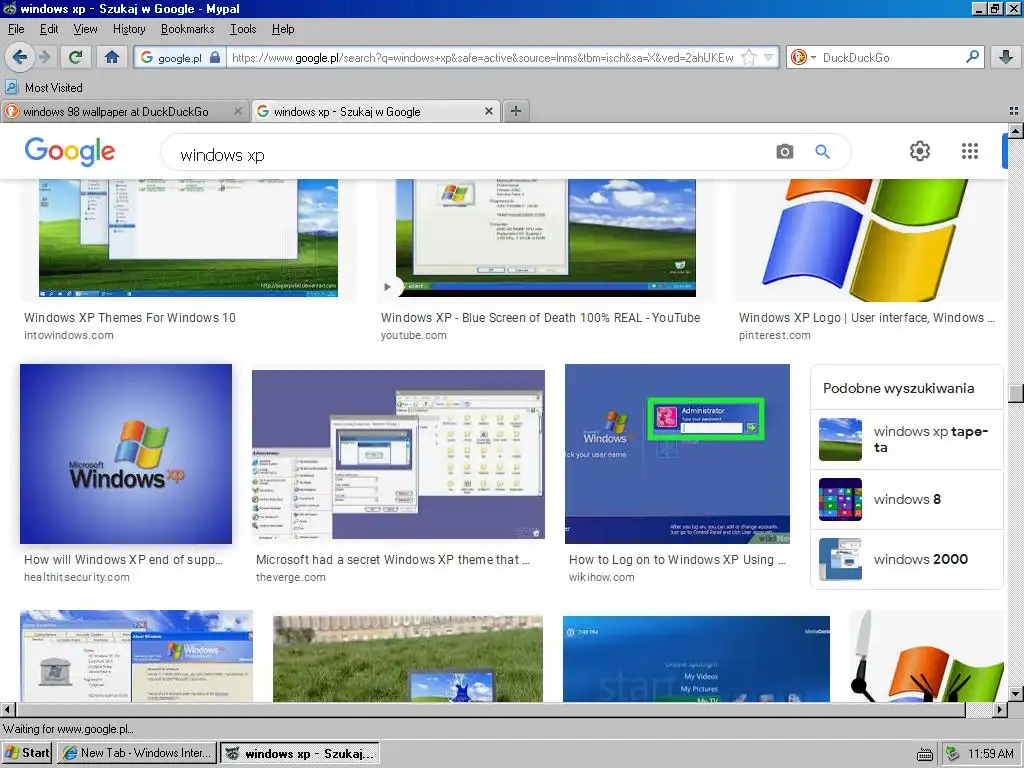1024x768 pixels.
Task: Click the horizontal scrollbar left arrow
Action: point(8,709)
